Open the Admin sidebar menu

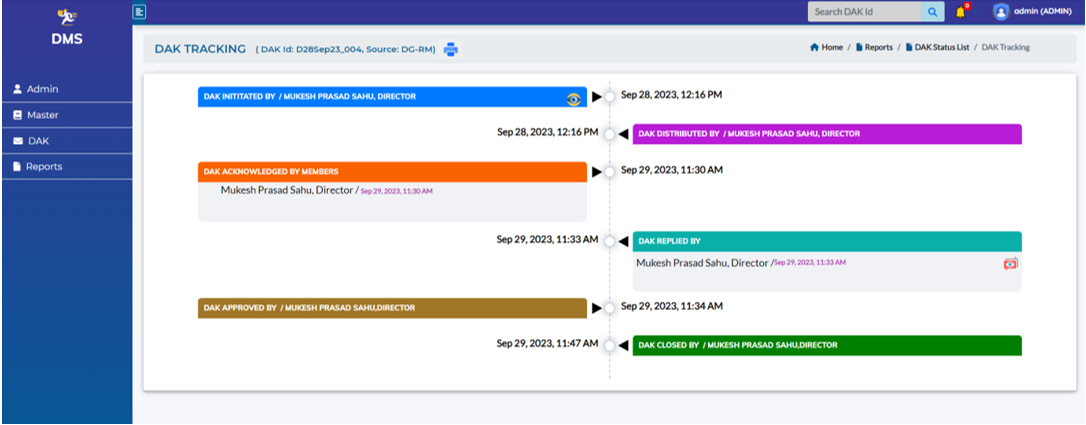coord(42,89)
